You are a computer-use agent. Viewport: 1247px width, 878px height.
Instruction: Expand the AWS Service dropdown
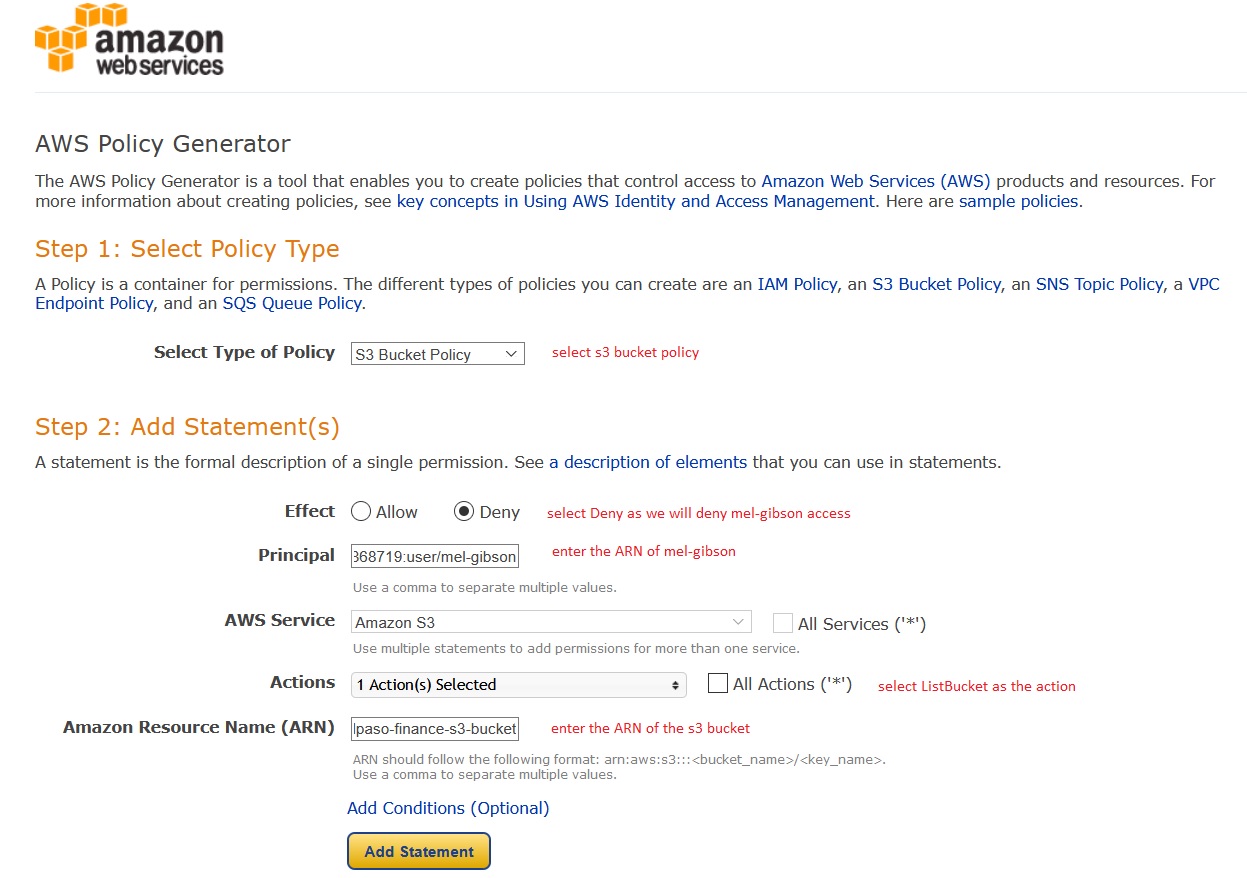pyautogui.click(x=551, y=622)
